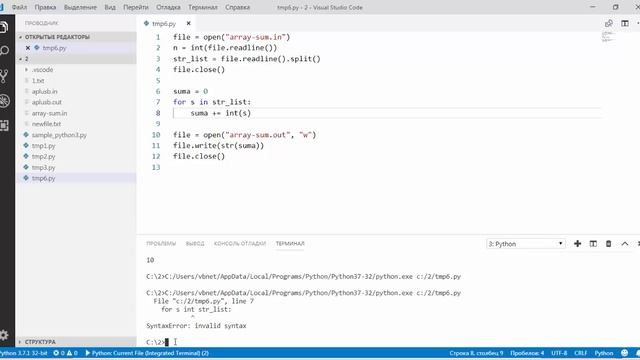Expand the Структура outline section
Image resolution: width=640 pixels, height=360 pixels.
[76, 342]
